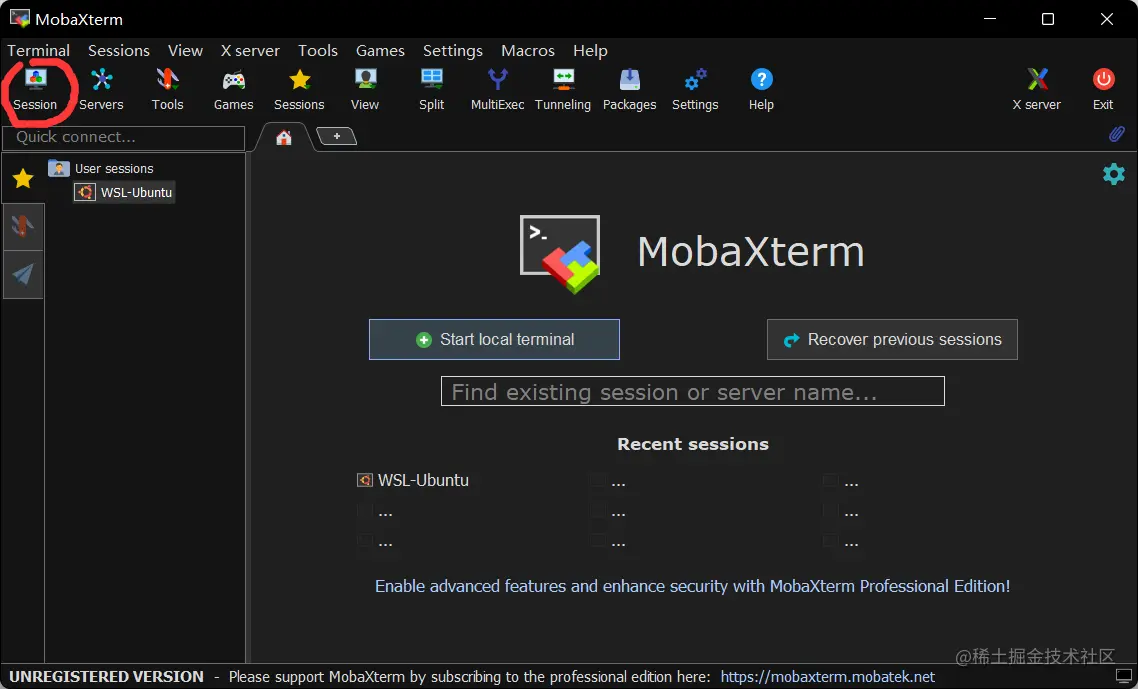Open the Terminal menu
Screen dimensions: 1138x689
(38, 50)
